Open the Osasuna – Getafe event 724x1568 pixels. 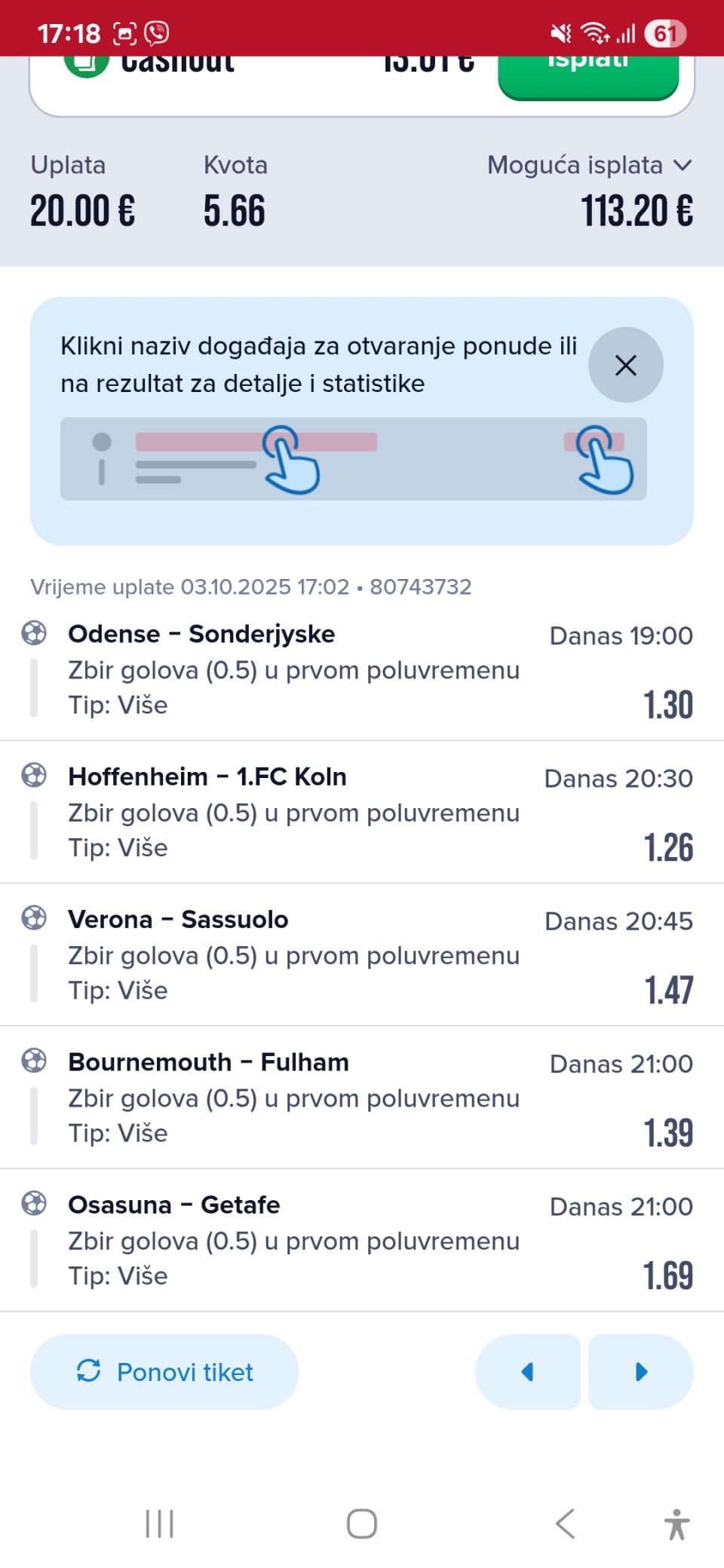[x=173, y=1205]
